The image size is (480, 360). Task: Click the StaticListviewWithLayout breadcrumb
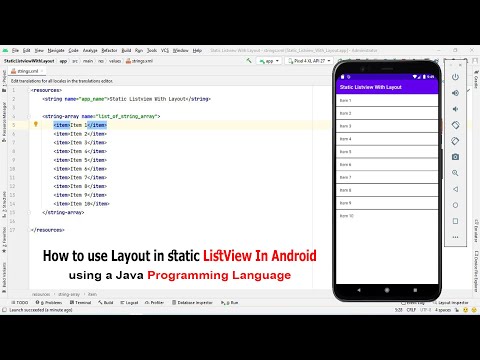tap(29, 61)
